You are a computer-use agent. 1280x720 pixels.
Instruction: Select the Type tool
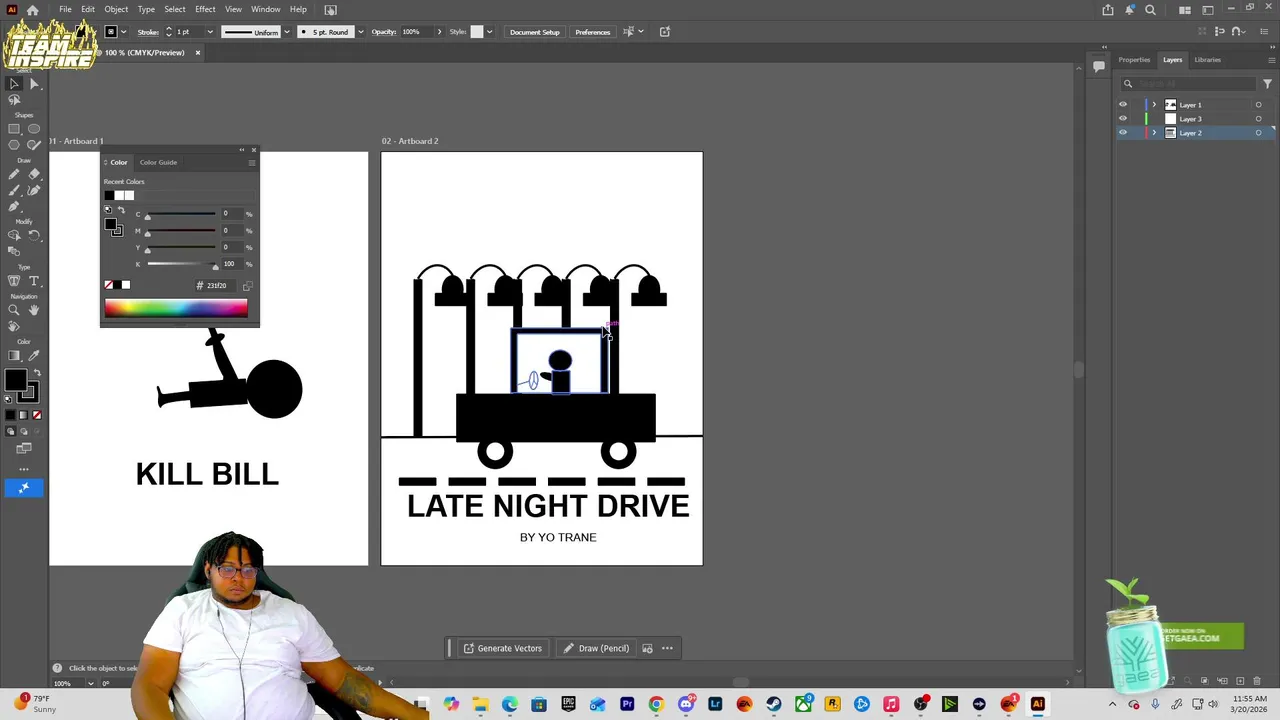click(34, 281)
